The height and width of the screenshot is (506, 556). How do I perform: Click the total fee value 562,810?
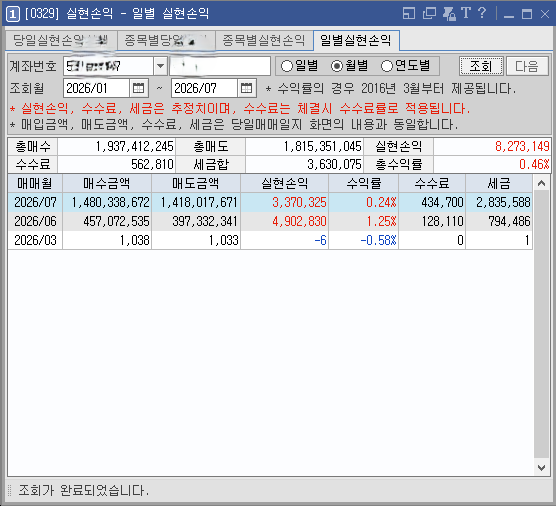tap(152, 165)
